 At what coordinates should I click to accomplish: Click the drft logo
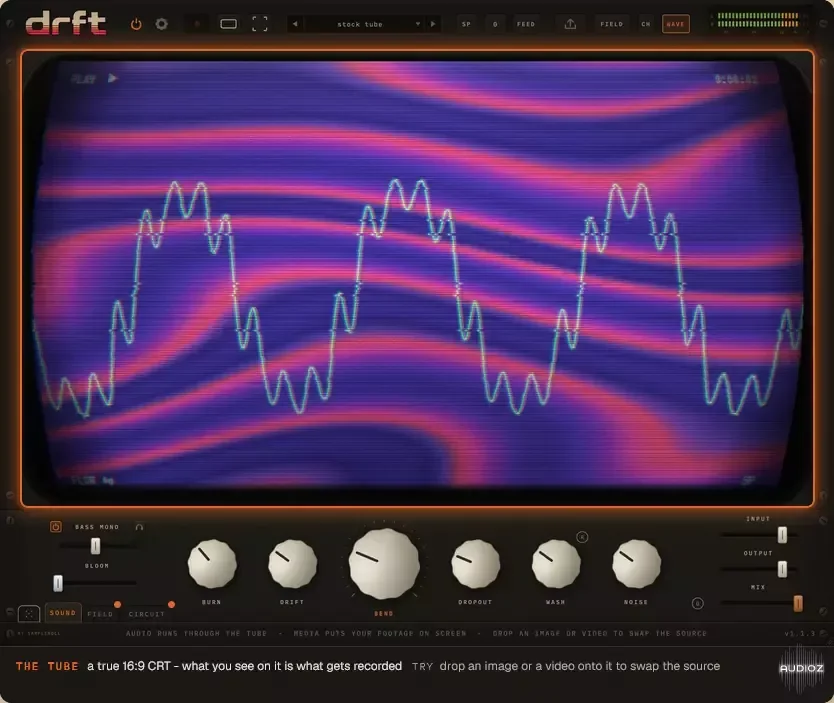coord(66,24)
